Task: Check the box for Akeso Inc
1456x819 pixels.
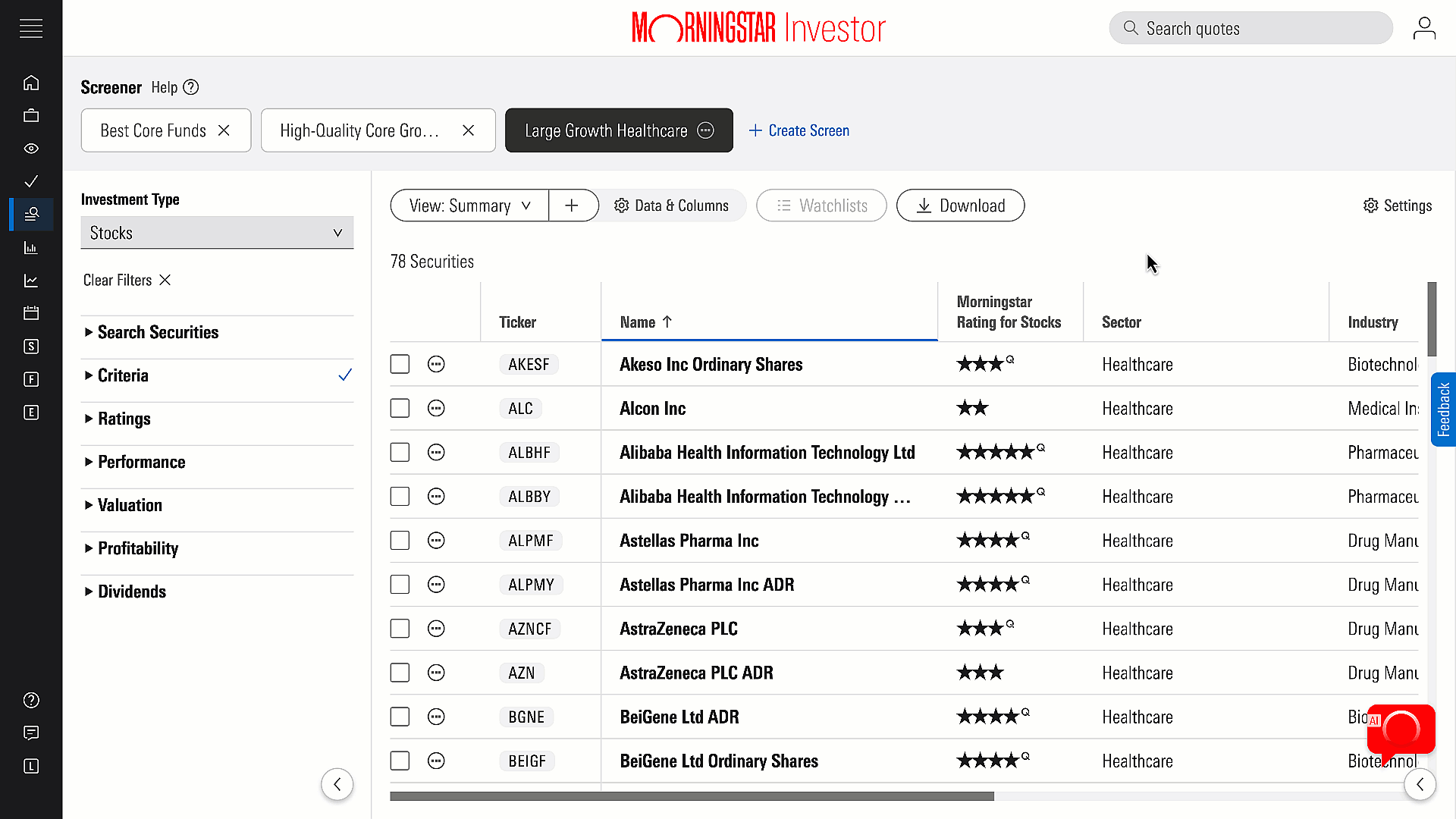Action: [400, 365]
